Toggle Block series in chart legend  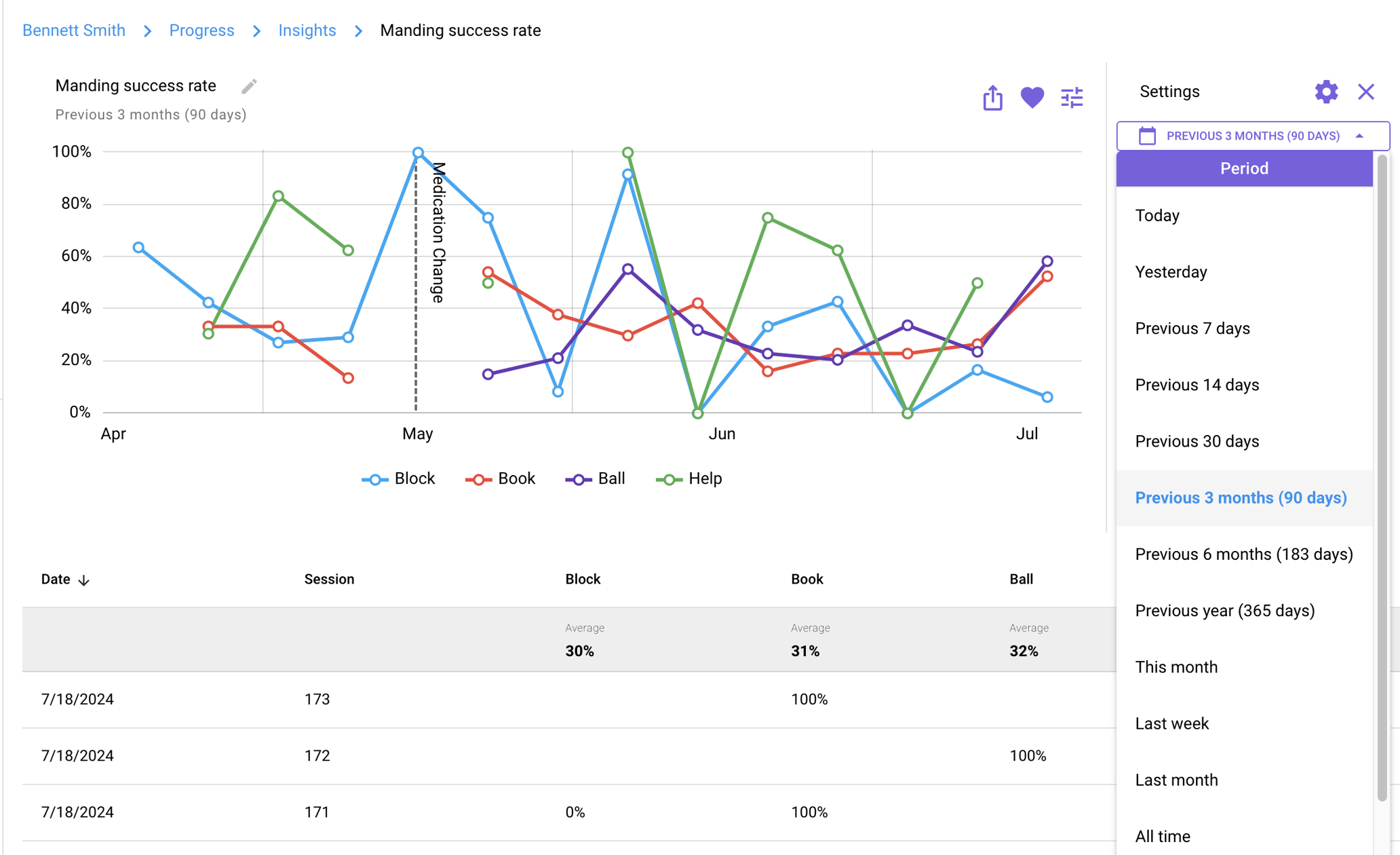coord(399,479)
